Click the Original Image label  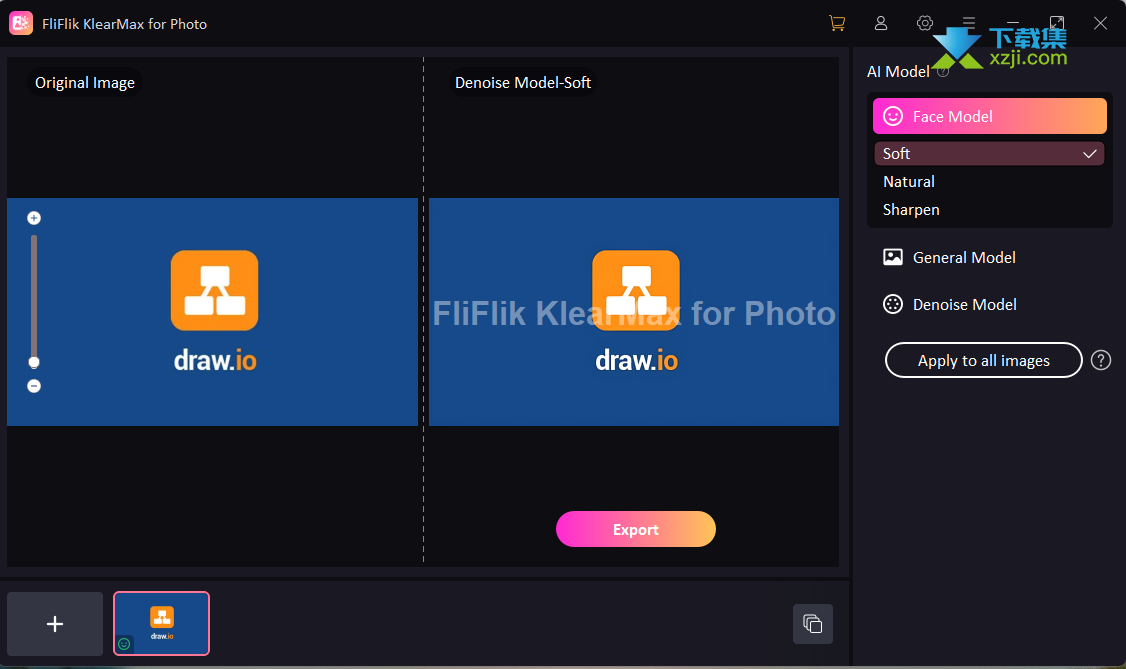[x=85, y=83]
